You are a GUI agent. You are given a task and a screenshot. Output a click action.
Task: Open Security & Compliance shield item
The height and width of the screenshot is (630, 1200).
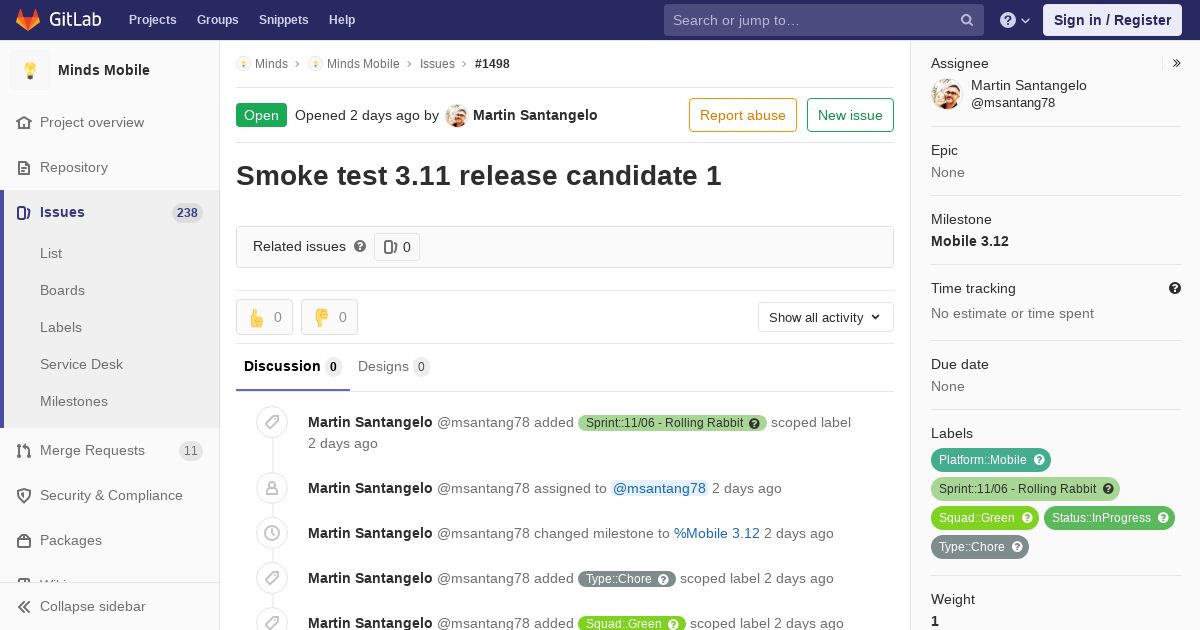(110, 495)
